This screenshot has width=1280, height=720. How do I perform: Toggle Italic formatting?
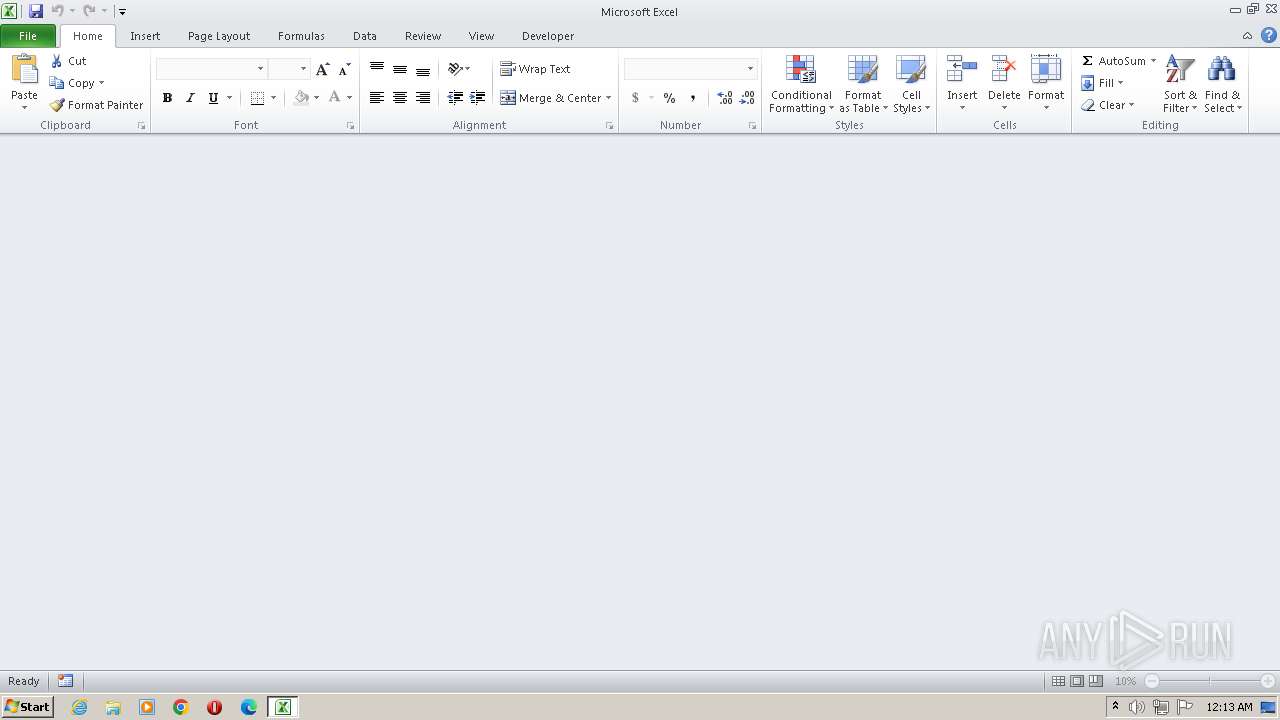[190, 98]
